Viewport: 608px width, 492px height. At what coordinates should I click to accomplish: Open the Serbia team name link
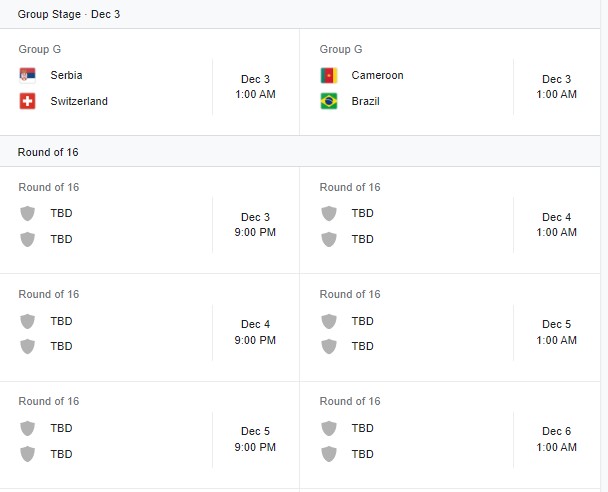(66, 75)
